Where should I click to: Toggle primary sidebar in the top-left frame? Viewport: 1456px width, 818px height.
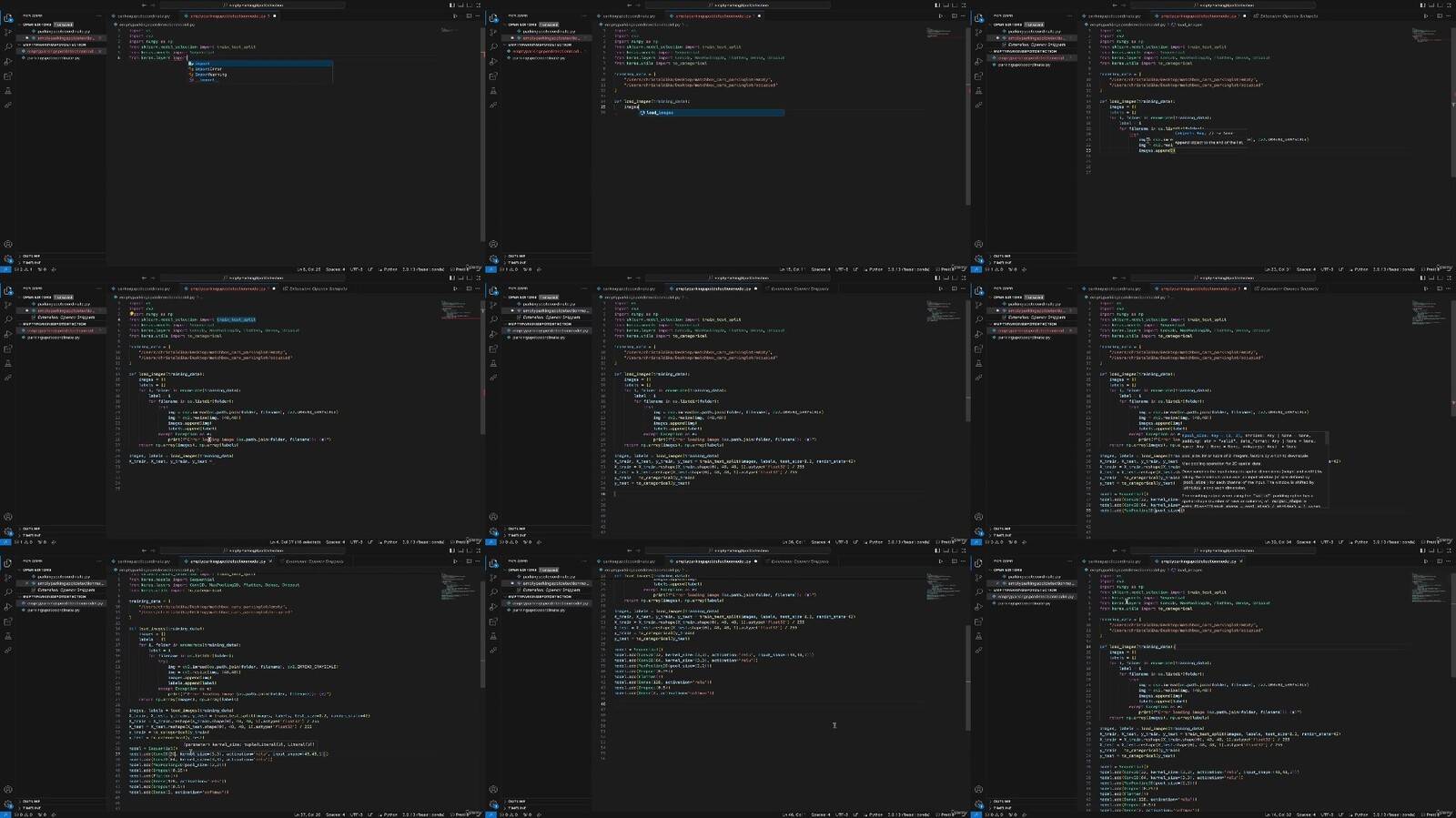452,5
